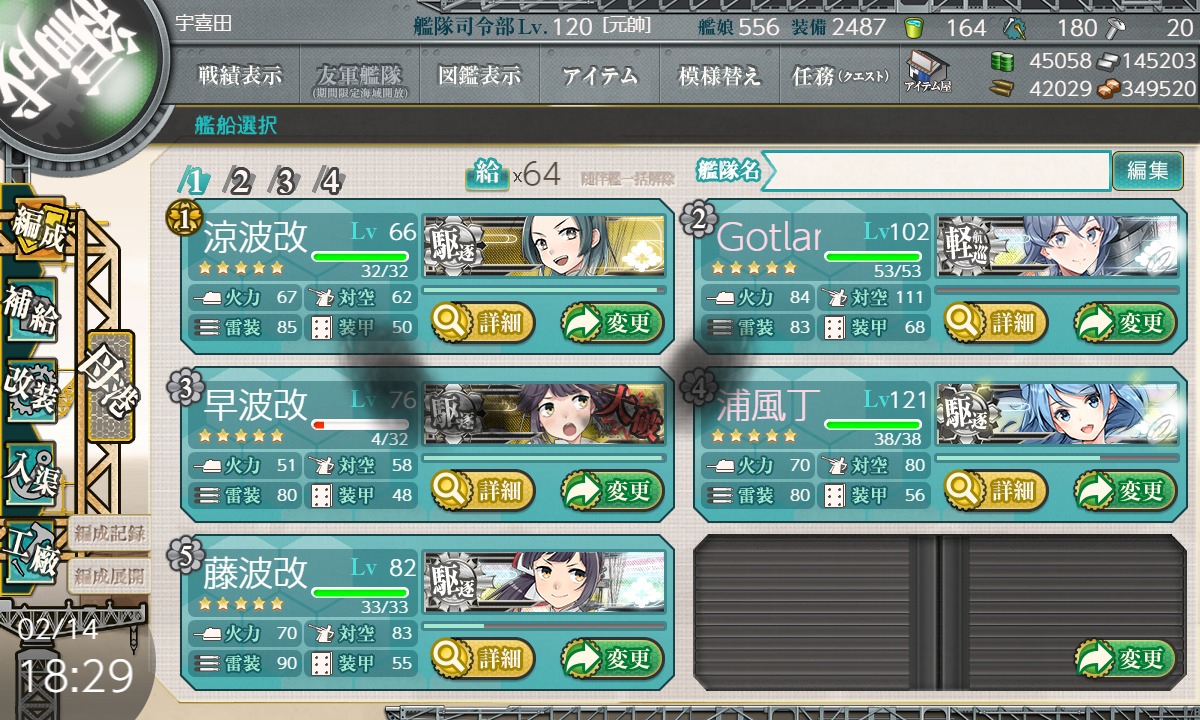Click the 母港 home port emblem
Image resolution: width=1200 pixels, height=720 pixels.
coord(111,385)
